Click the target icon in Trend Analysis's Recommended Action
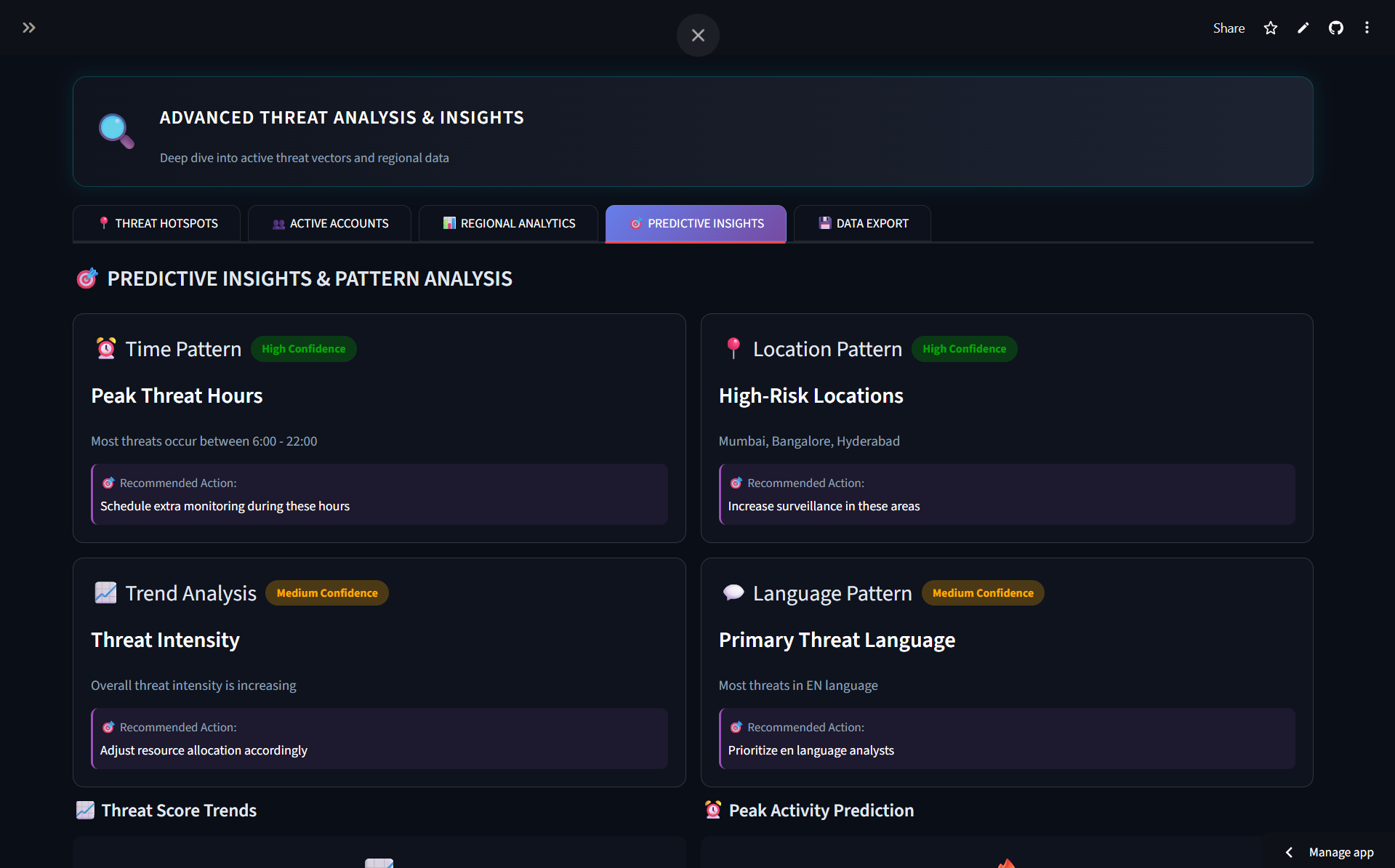This screenshot has height=868, width=1395. pos(108,727)
